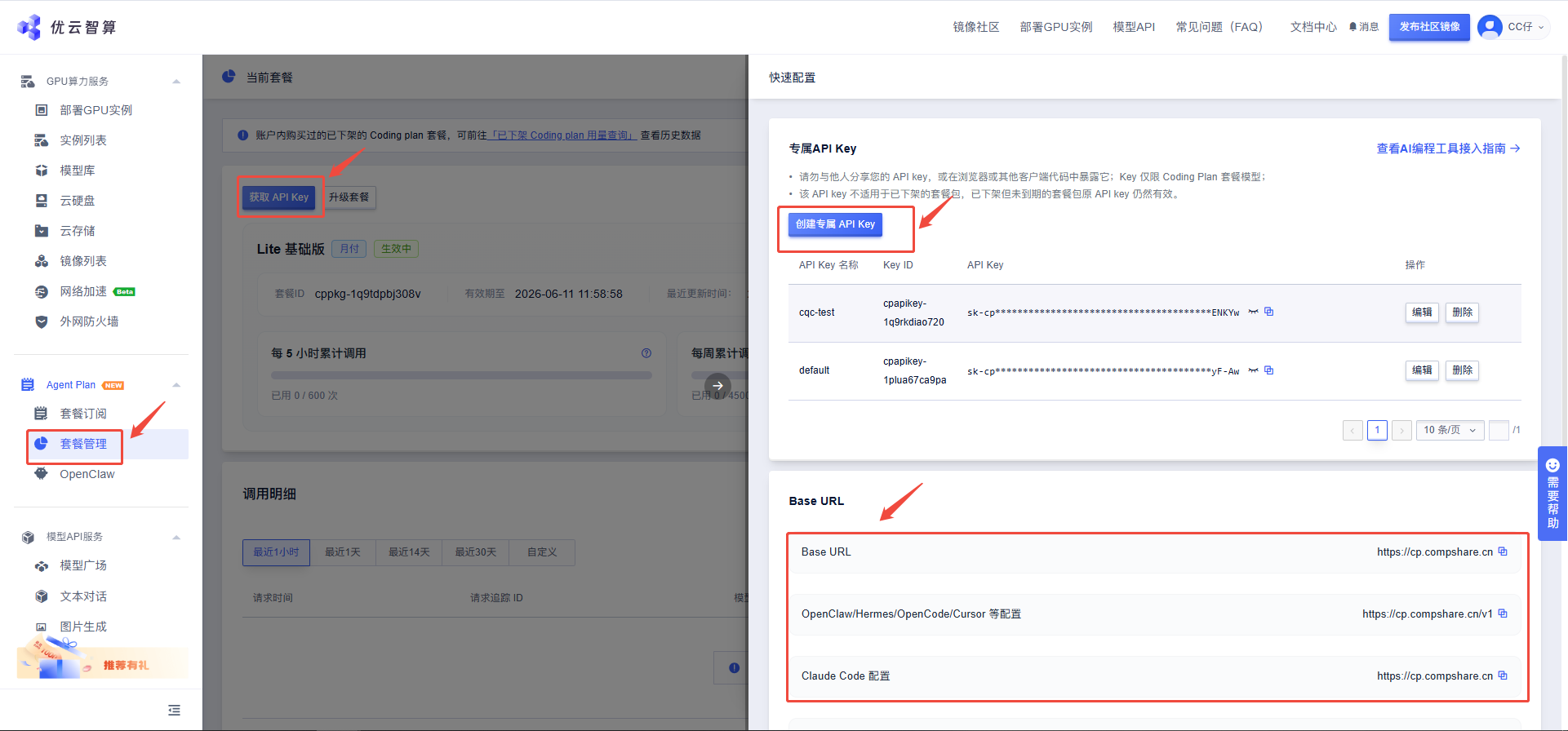The image size is (1568, 731).
Task: Collapse the 模型API服务 section
Action: click(x=176, y=537)
